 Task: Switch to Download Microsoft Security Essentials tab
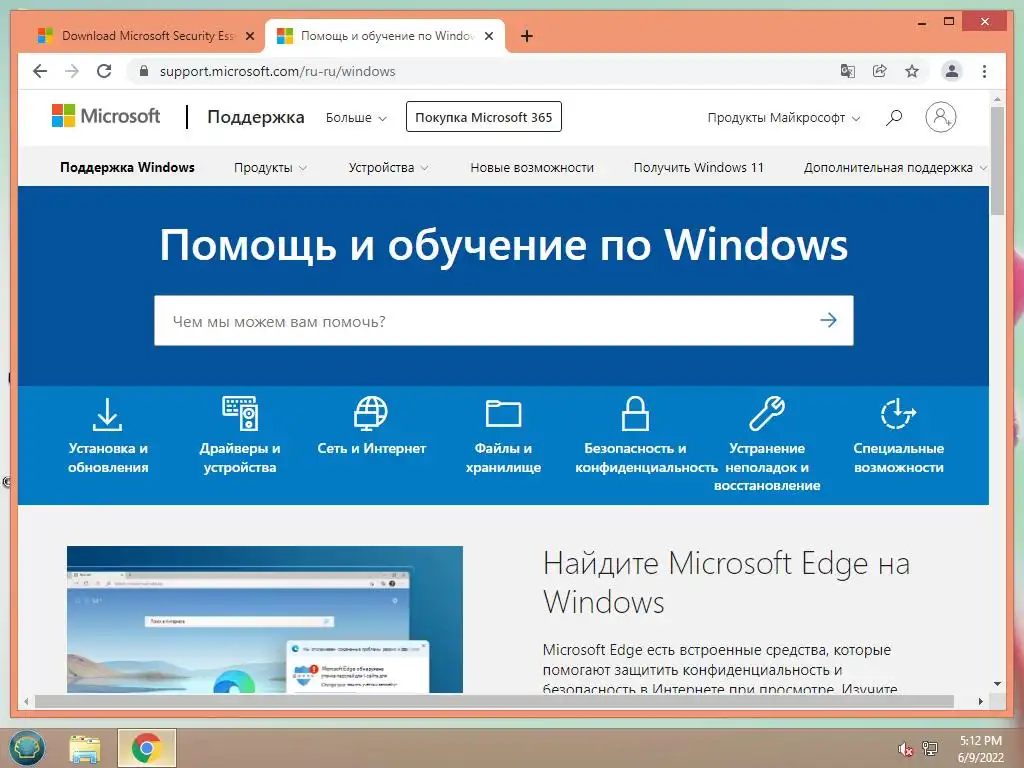click(146, 36)
